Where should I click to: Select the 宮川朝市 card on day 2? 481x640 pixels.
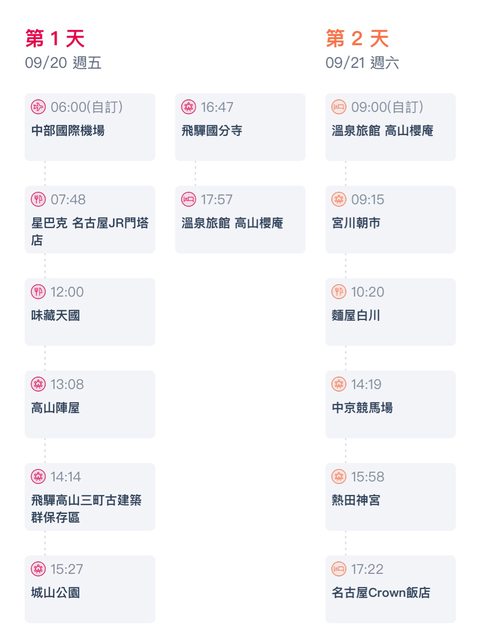pyautogui.click(x=390, y=220)
